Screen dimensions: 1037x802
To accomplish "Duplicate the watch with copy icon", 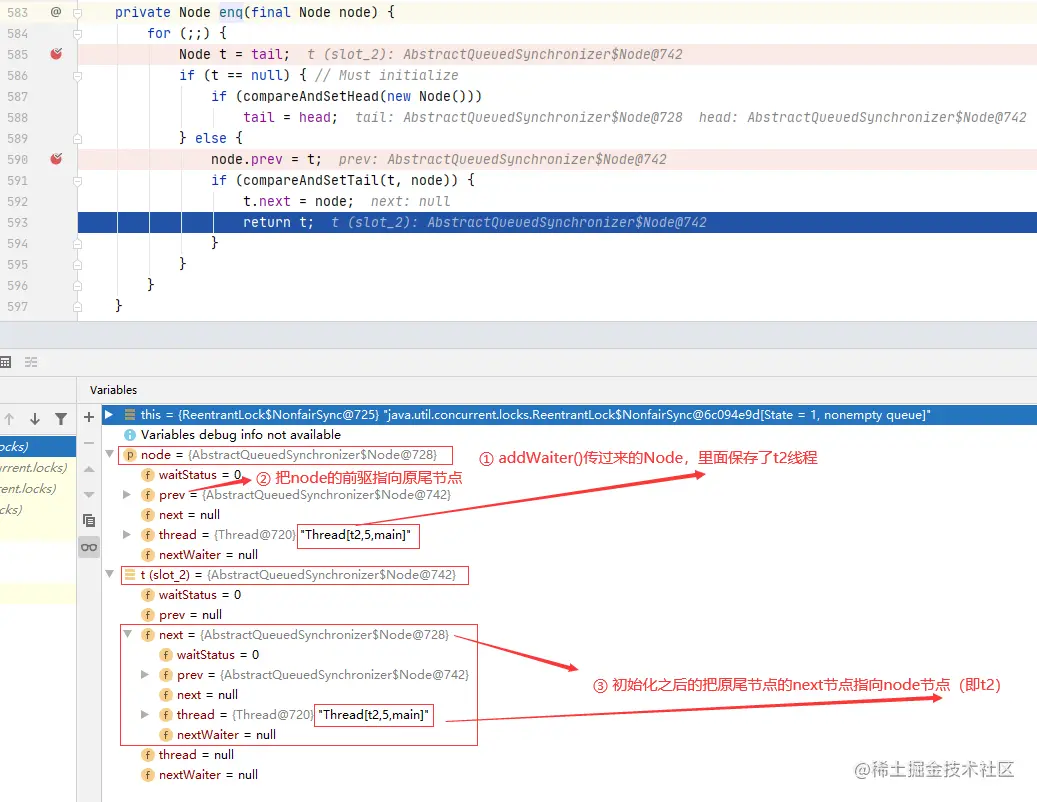I will pos(89,520).
